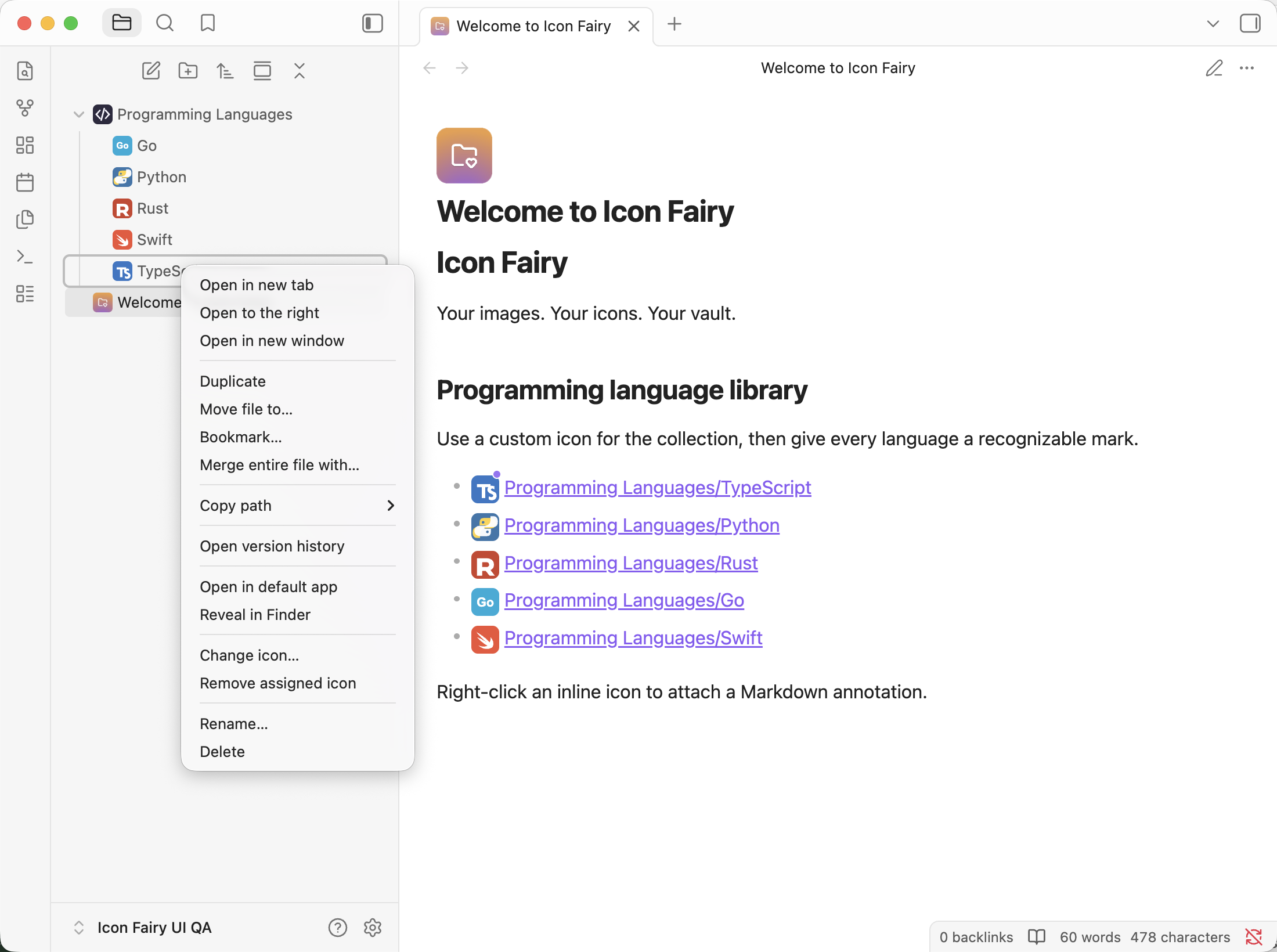Select Duplicate from context menu
The height and width of the screenshot is (952, 1277).
point(298,381)
